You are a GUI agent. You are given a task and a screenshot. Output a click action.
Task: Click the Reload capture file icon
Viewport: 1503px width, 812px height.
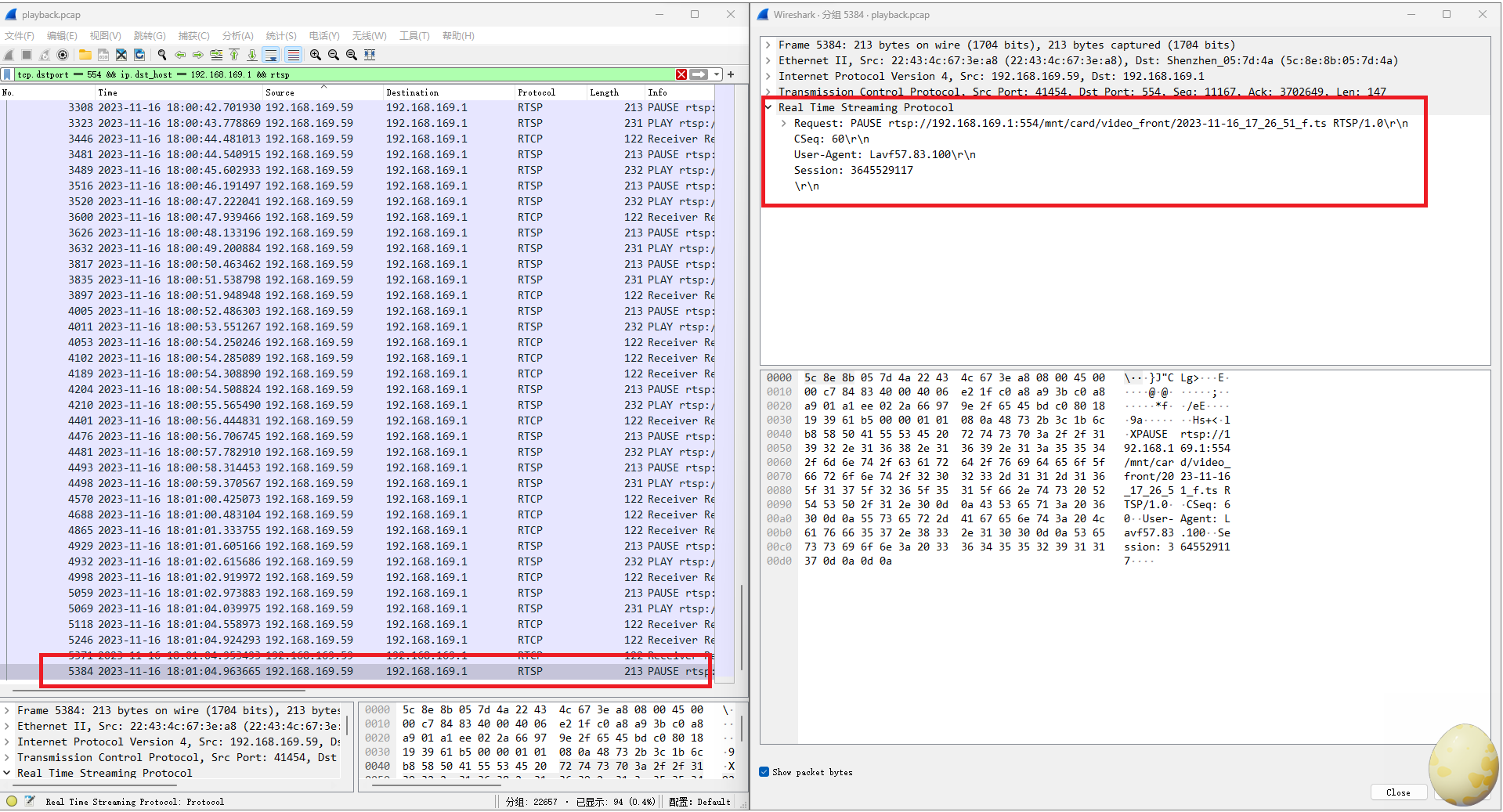point(139,55)
